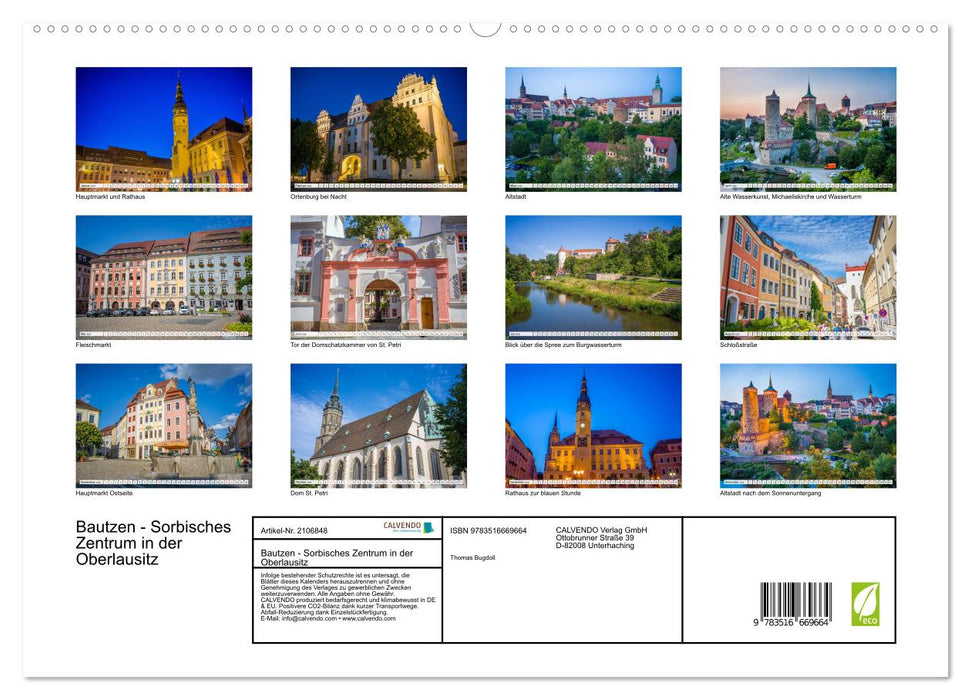View the Alte Wasserkunst photo

point(808,128)
